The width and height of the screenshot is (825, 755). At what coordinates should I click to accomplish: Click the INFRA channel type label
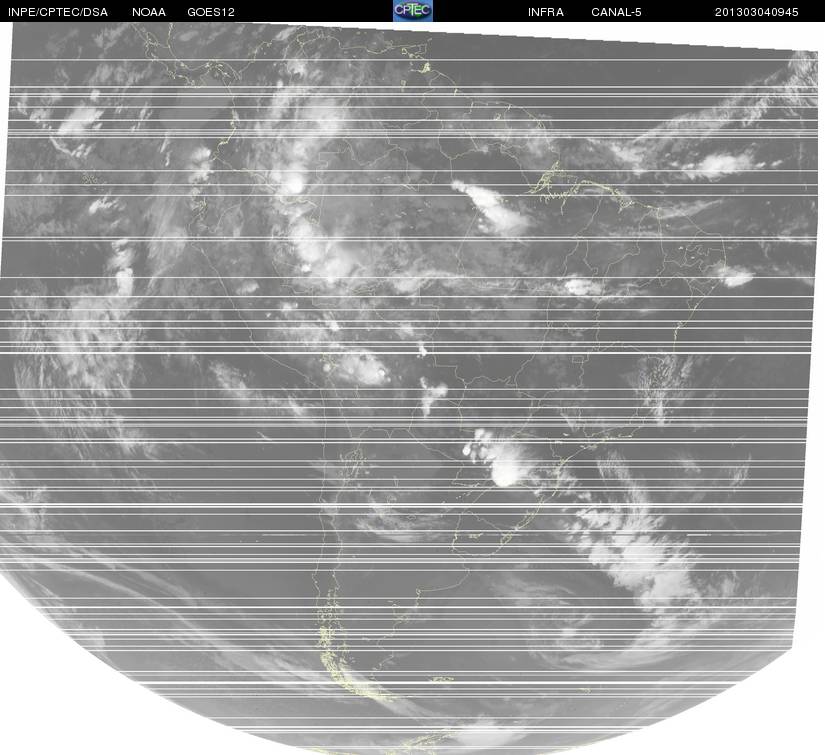coord(546,12)
